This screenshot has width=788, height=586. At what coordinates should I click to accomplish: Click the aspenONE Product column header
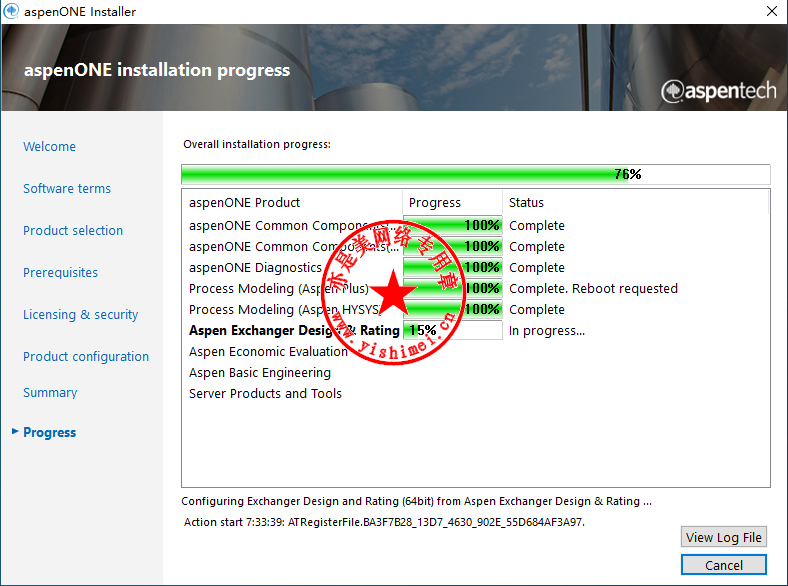[x=244, y=203]
